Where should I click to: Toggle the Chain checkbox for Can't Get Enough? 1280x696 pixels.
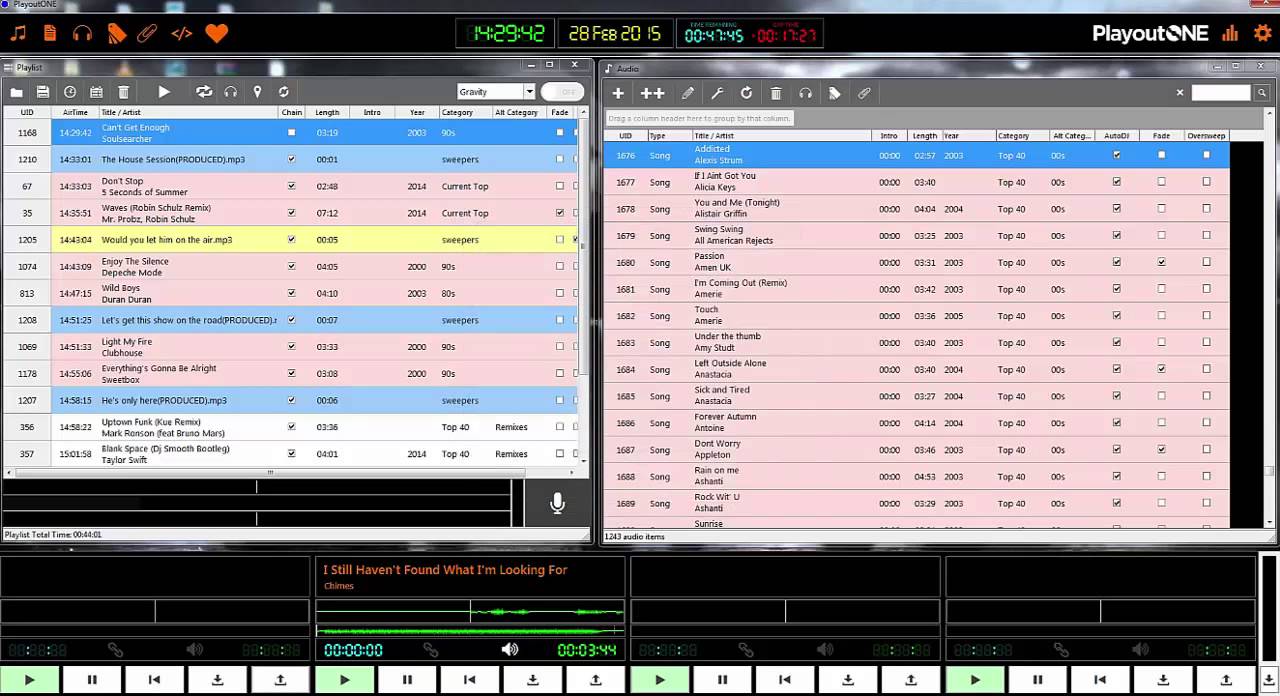click(x=291, y=132)
